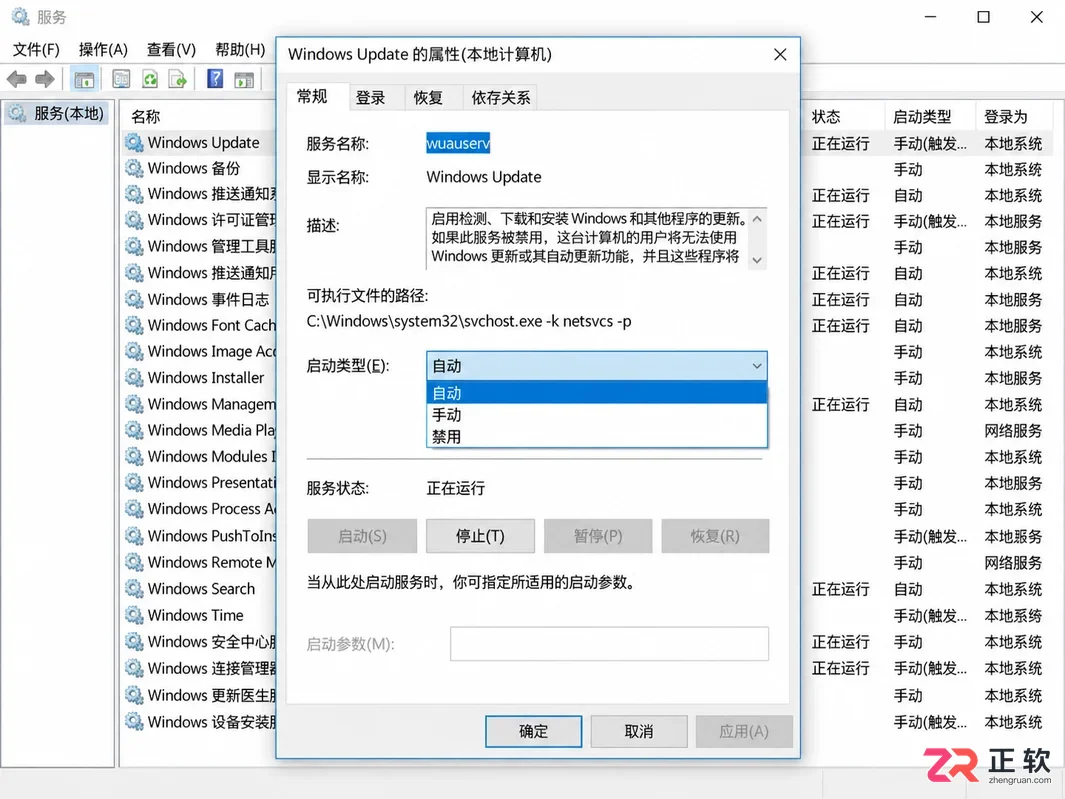Click the gear icon beside Windows Remote Management service
Viewport: 1065px width, 799px height.
pos(134,563)
